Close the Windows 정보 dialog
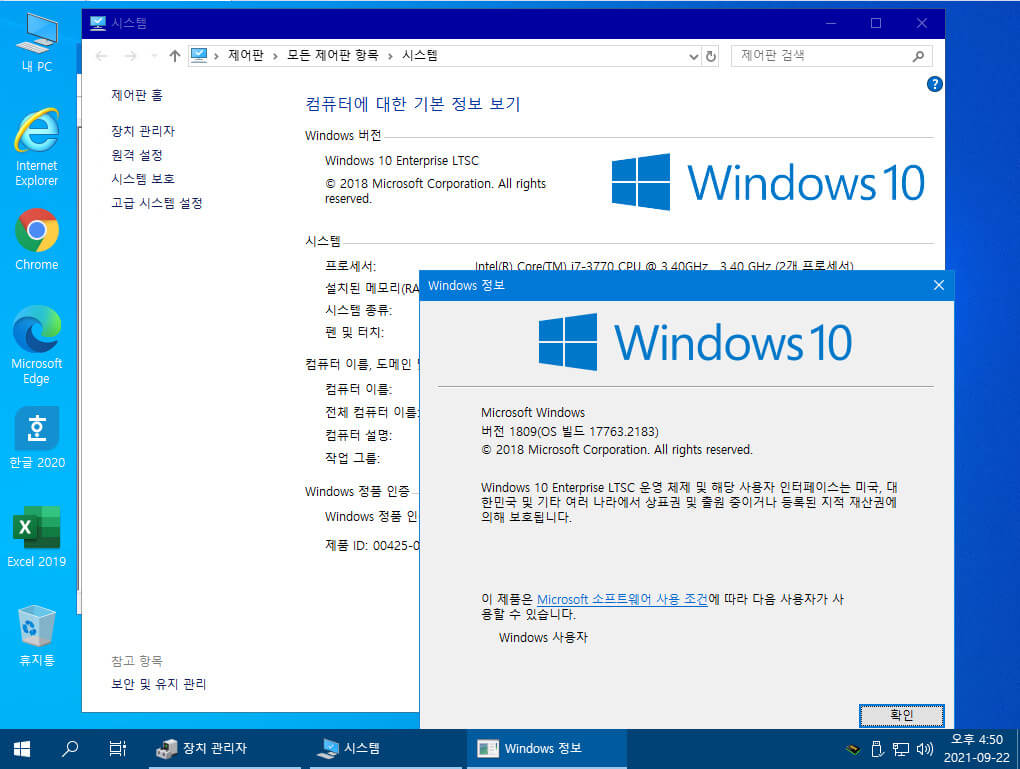The image size is (1020, 769). click(939, 285)
